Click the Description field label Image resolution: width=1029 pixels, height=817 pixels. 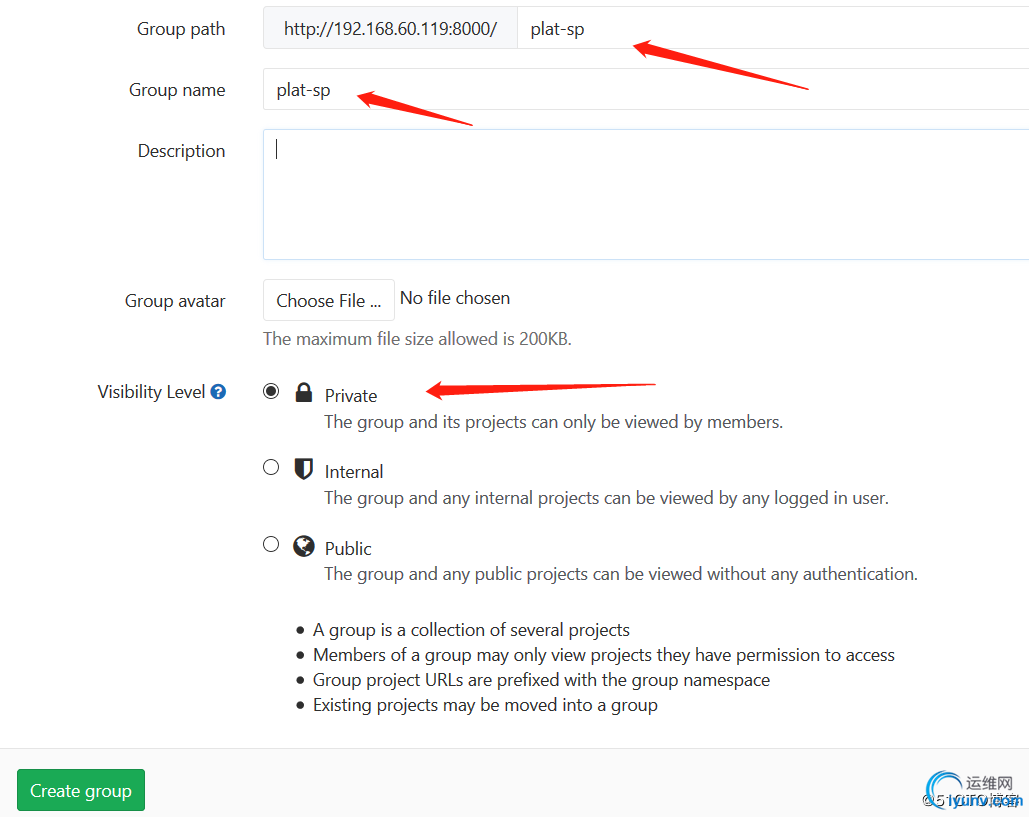coord(181,151)
